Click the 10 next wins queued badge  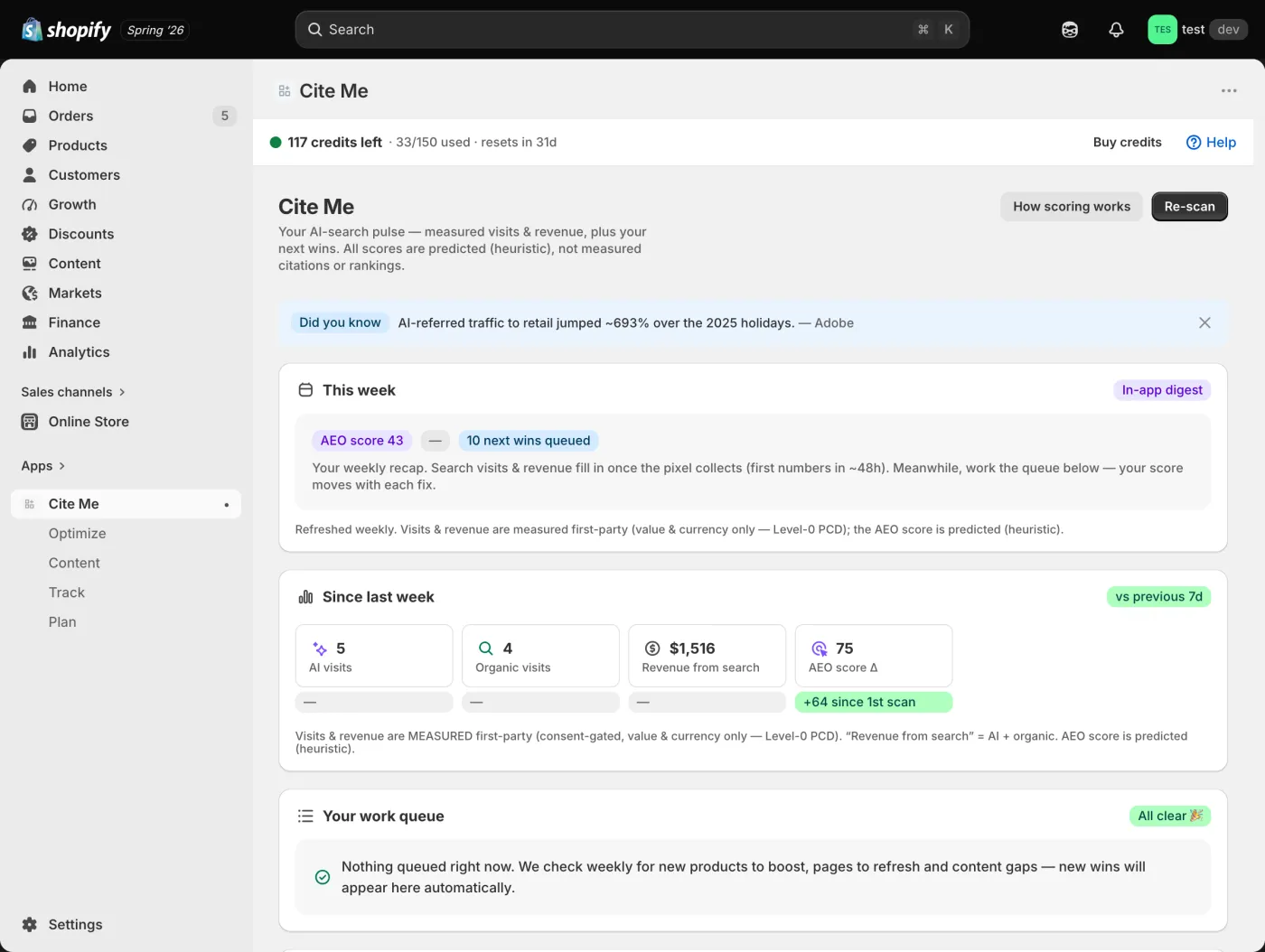528,441
